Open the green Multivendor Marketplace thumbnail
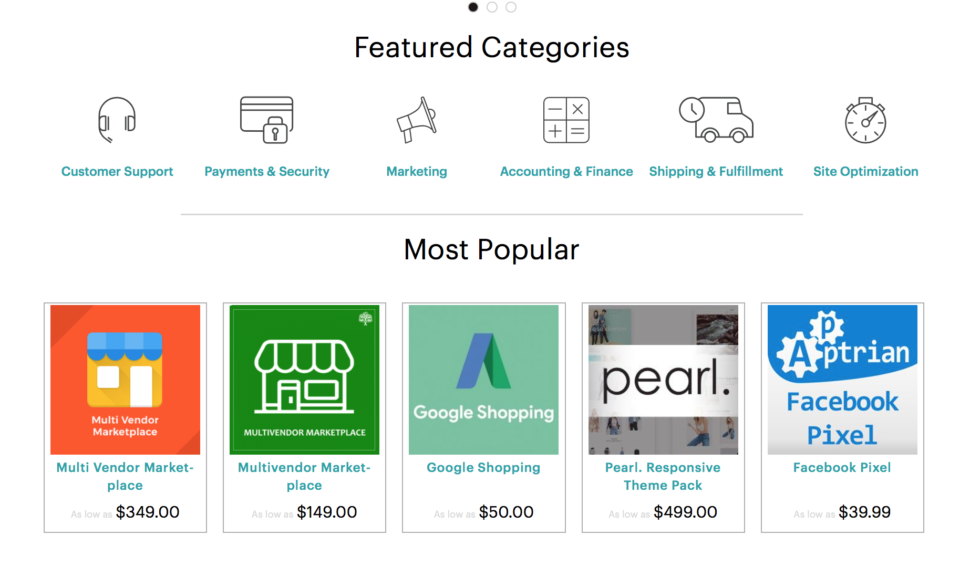The width and height of the screenshot is (970, 567). tap(304, 380)
